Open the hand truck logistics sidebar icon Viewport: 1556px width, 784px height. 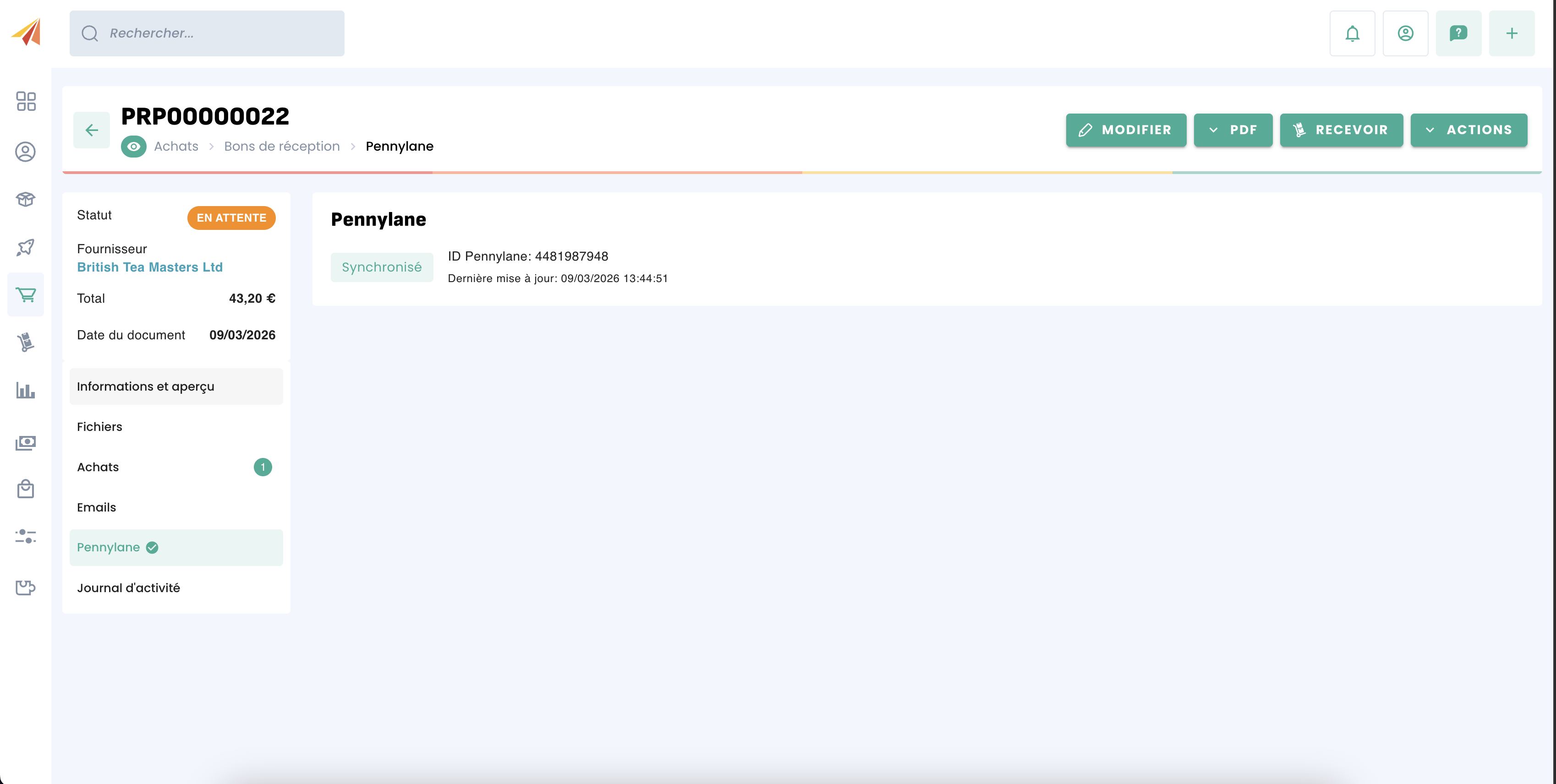(x=25, y=342)
